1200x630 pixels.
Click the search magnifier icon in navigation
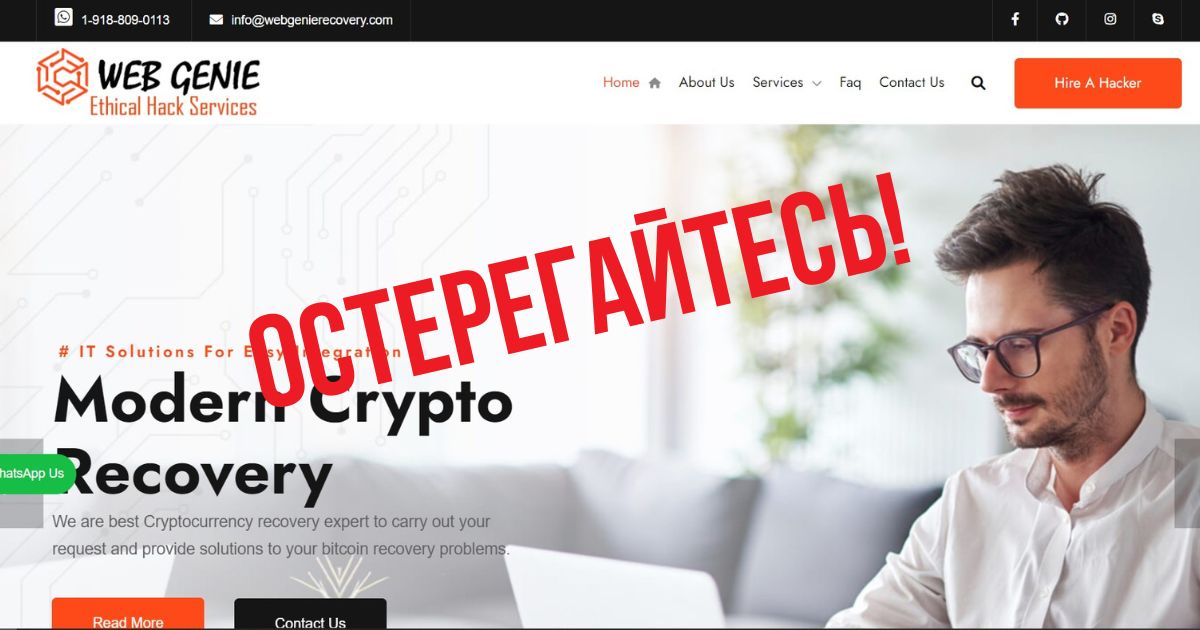(978, 83)
